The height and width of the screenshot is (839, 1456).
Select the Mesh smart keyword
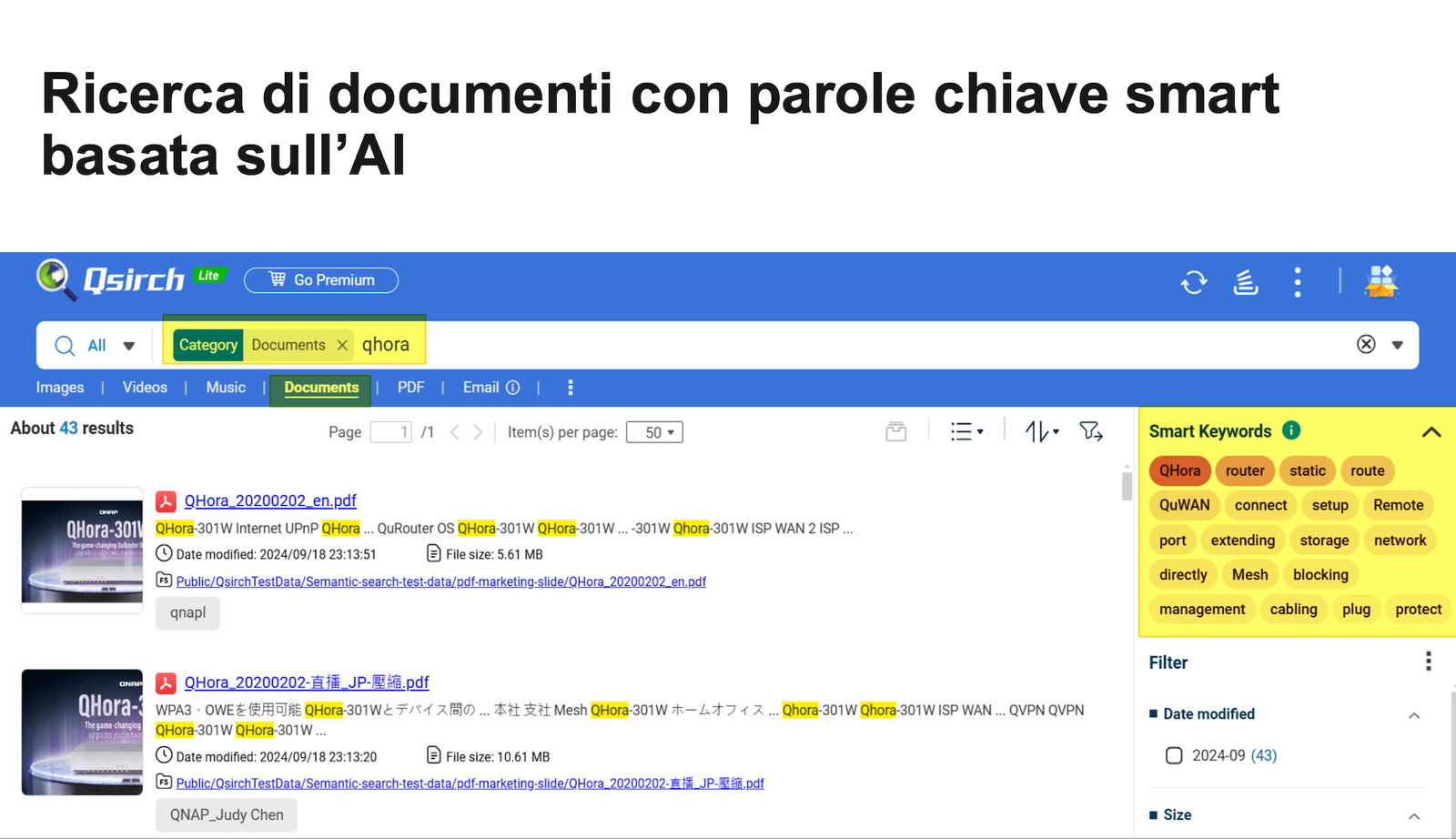coord(1250,575)
